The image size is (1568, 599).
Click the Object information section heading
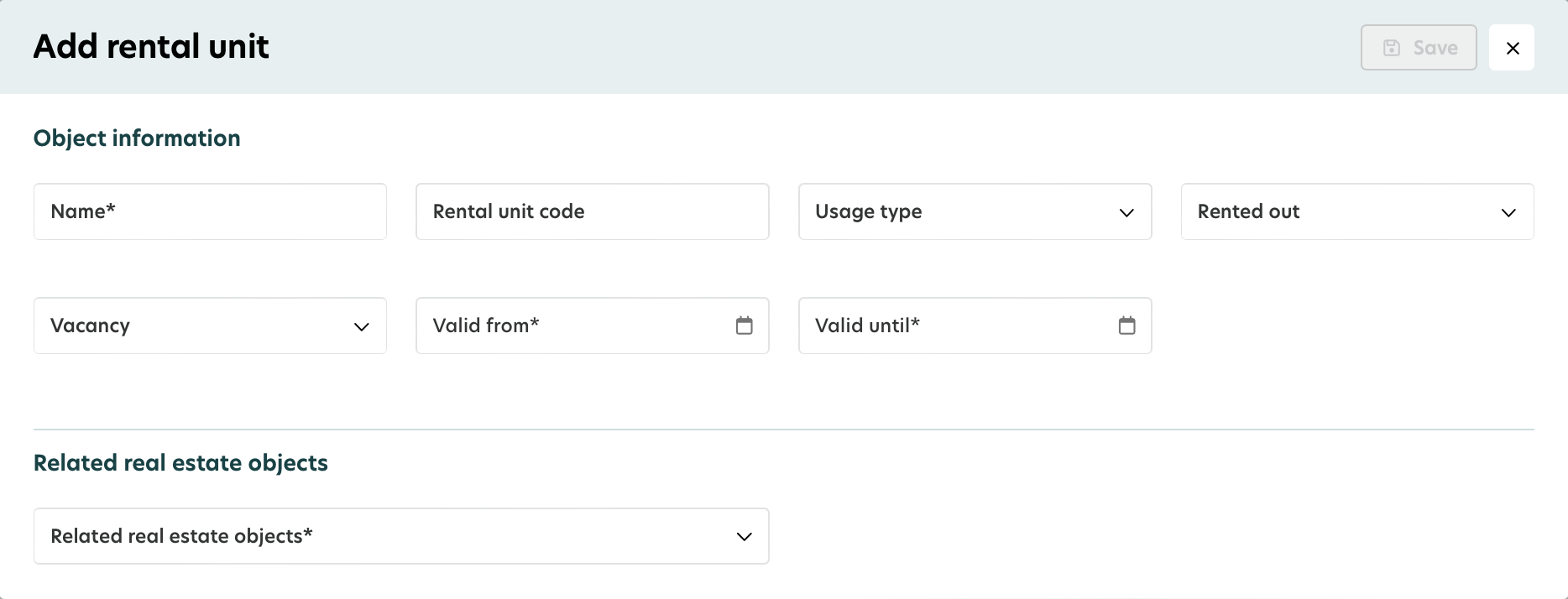[x=137, y=138]
